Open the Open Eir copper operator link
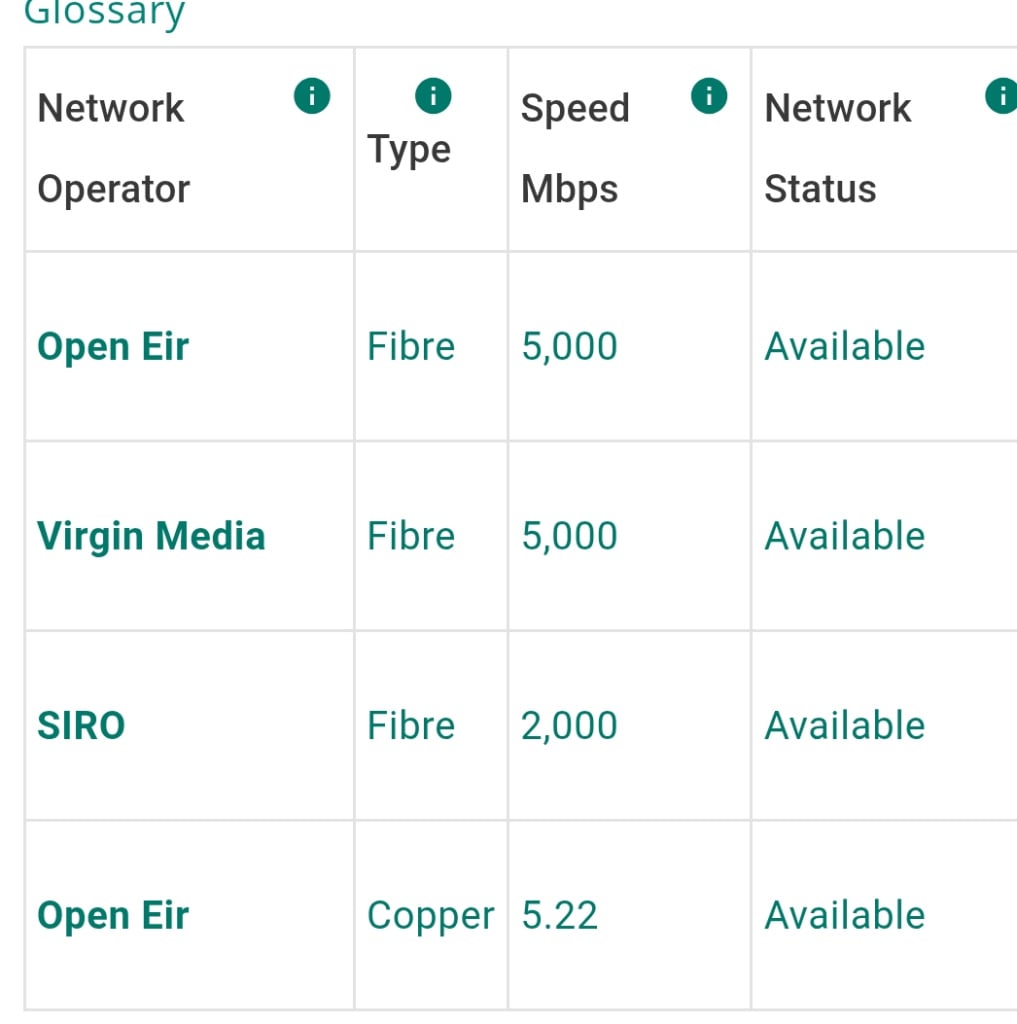The height and width of the screenshot is (1024, 1017). point(113,916)
